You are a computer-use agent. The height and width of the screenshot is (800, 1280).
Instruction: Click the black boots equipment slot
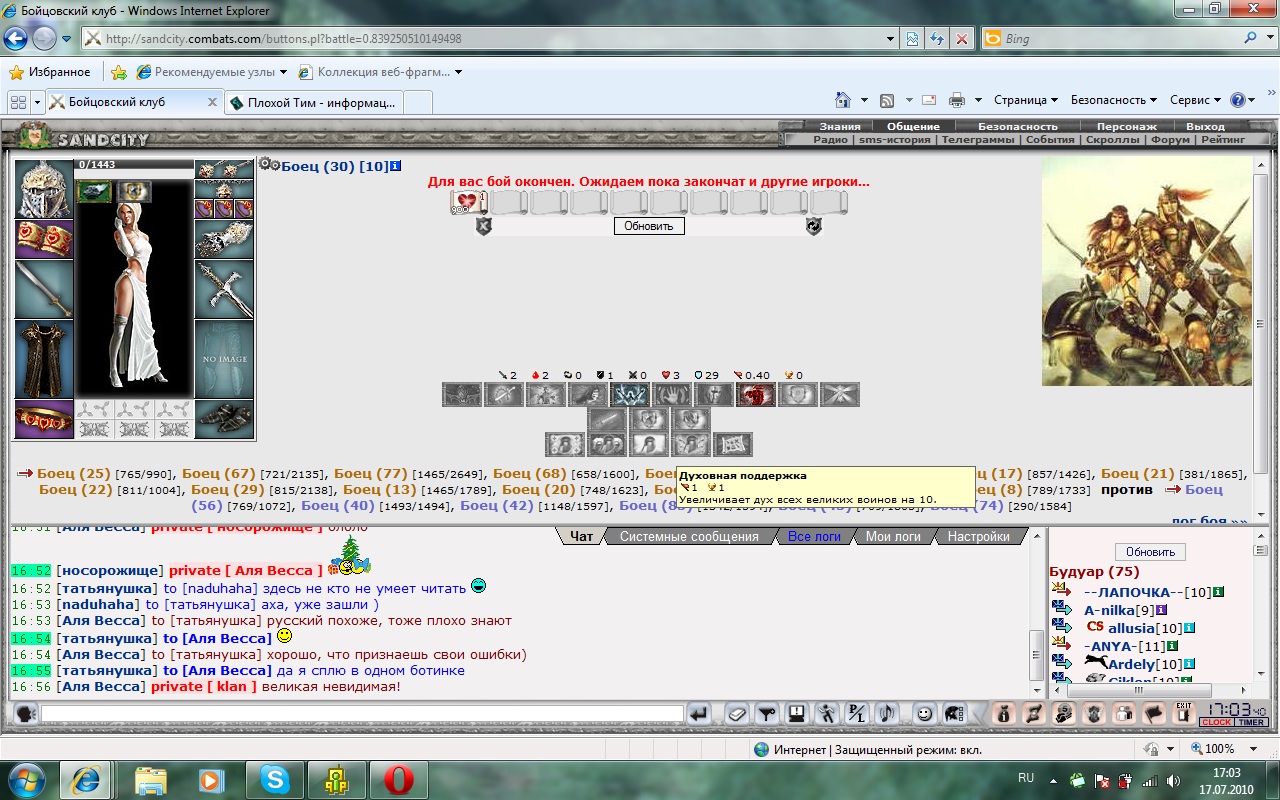(x=224, y=419)
